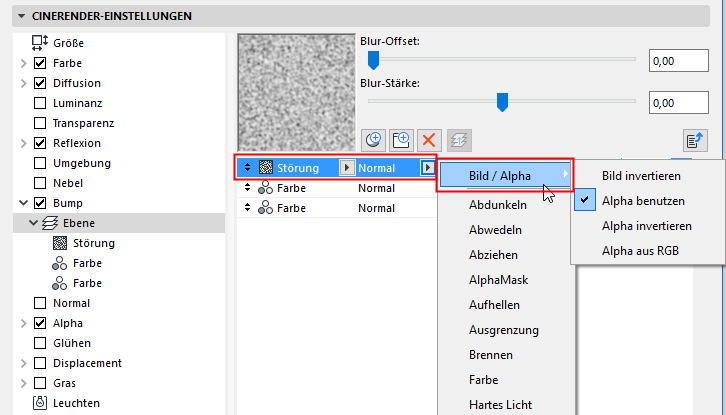Click the Add shader icon button
Viewport: 726px width, 415px height.
point(373,140)
